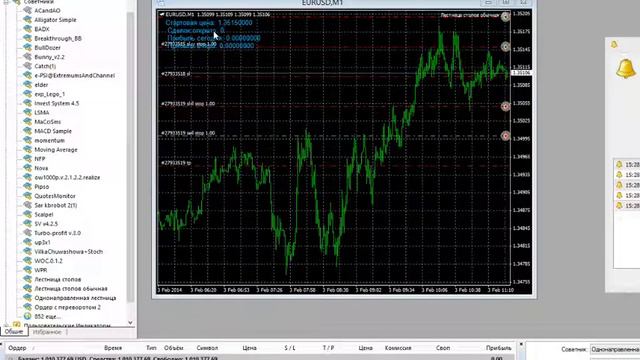Click the large yellow bell alert icon
640x360 pixels.
coord(626,69)
